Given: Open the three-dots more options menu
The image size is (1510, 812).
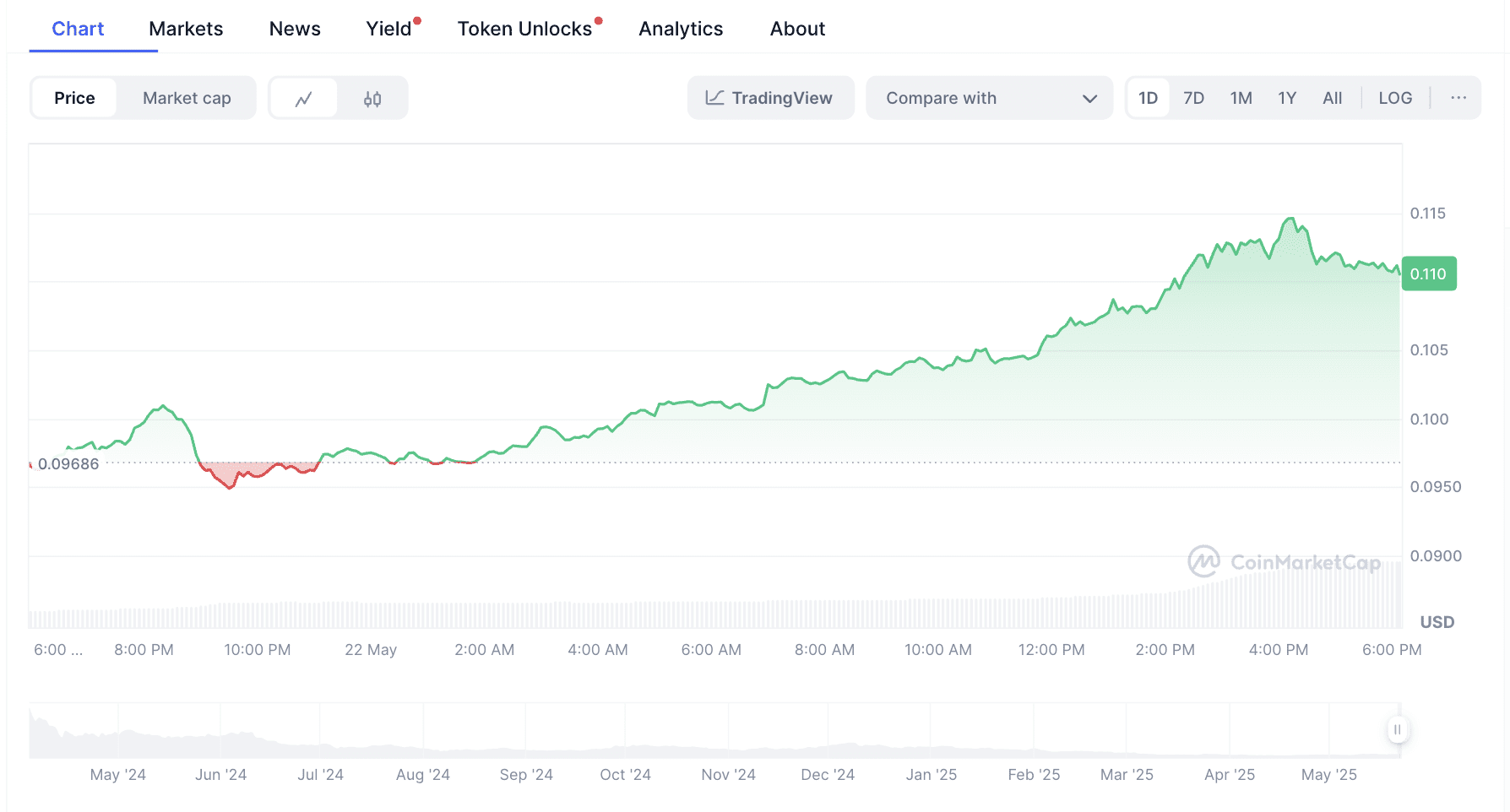Looking at the screenshot, I should pos(1458,98).
